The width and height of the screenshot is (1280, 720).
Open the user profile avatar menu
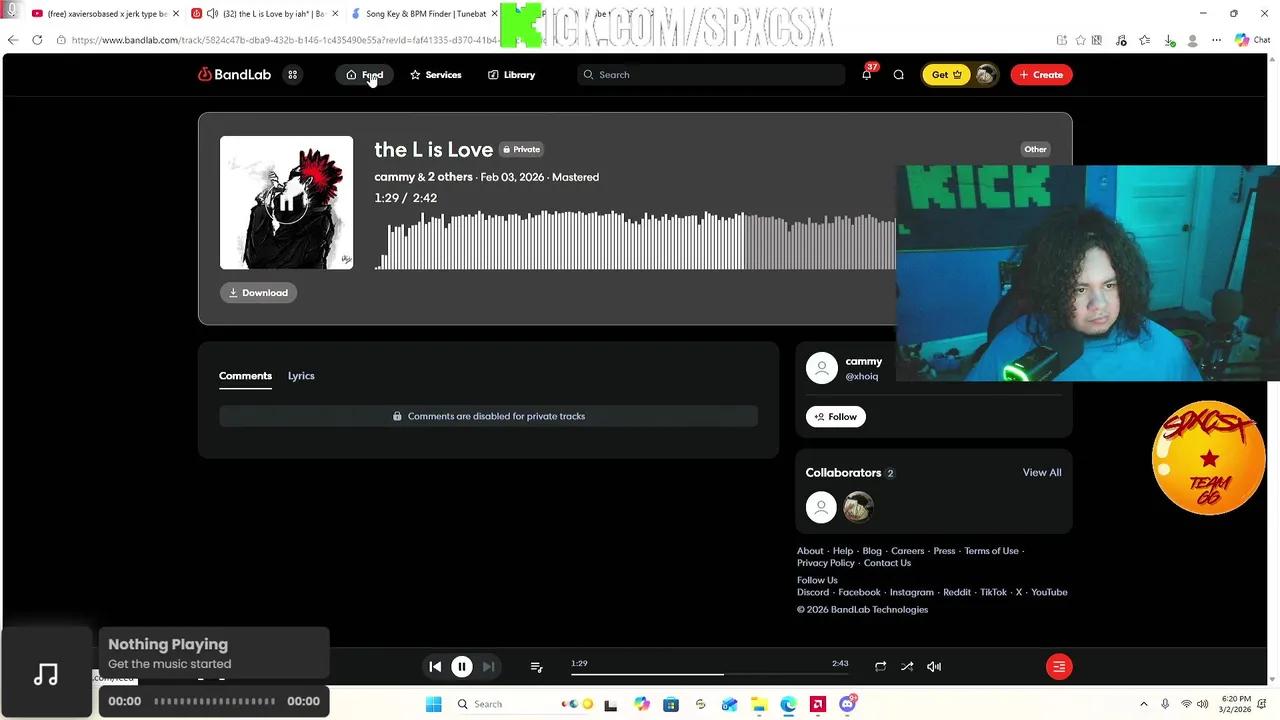click(x=985, y=75)
